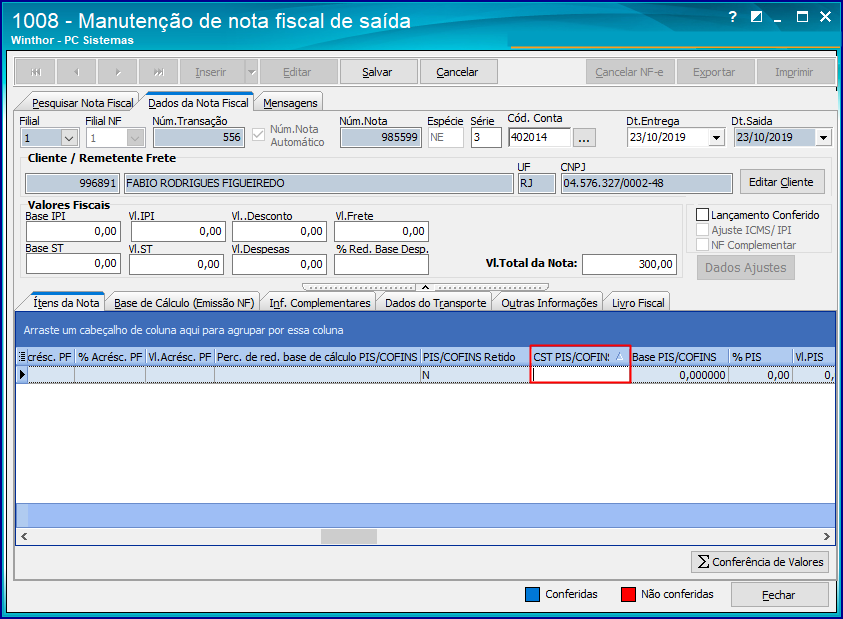Click the Fechar button

pos(779,595)
